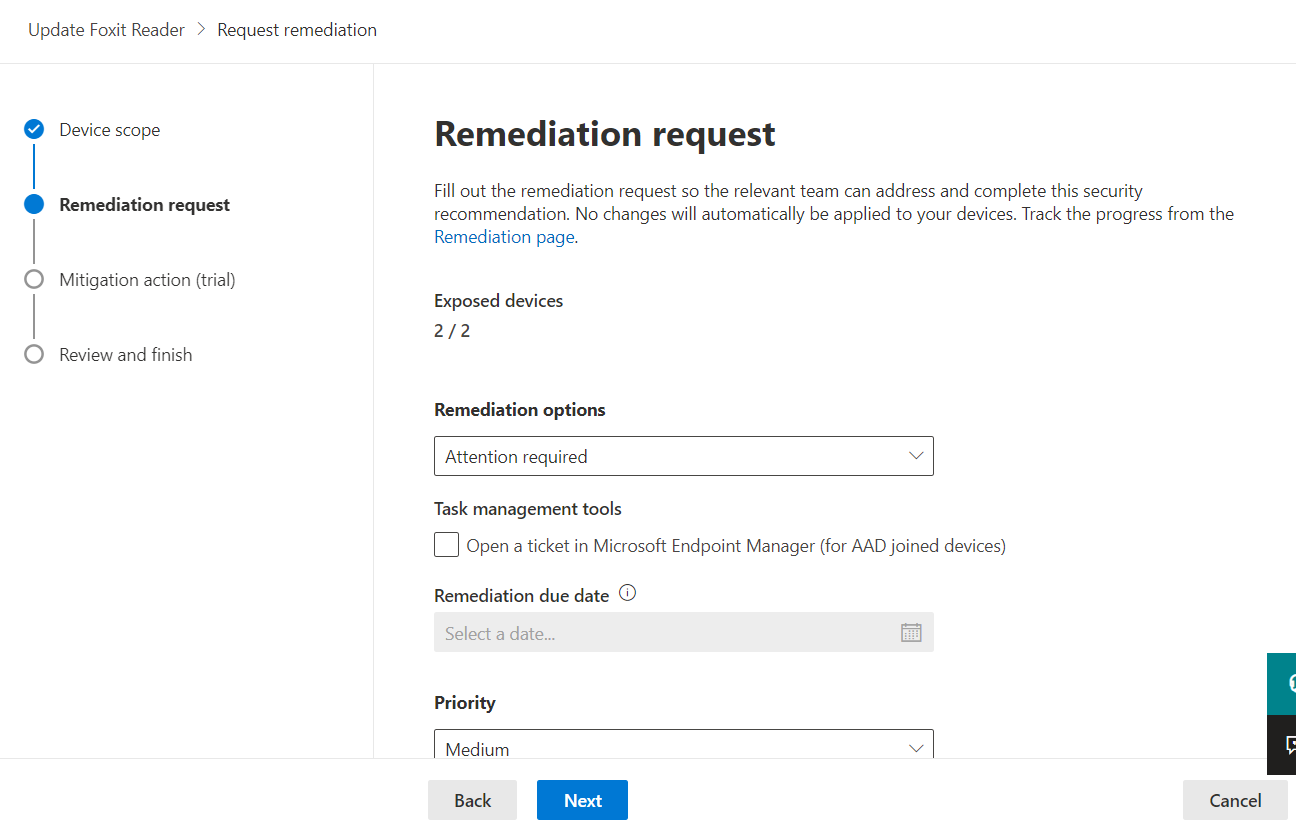1296x828 pixels.
Task: Jump to Mitigation action (trial) step label
Action: coord(147,280)
